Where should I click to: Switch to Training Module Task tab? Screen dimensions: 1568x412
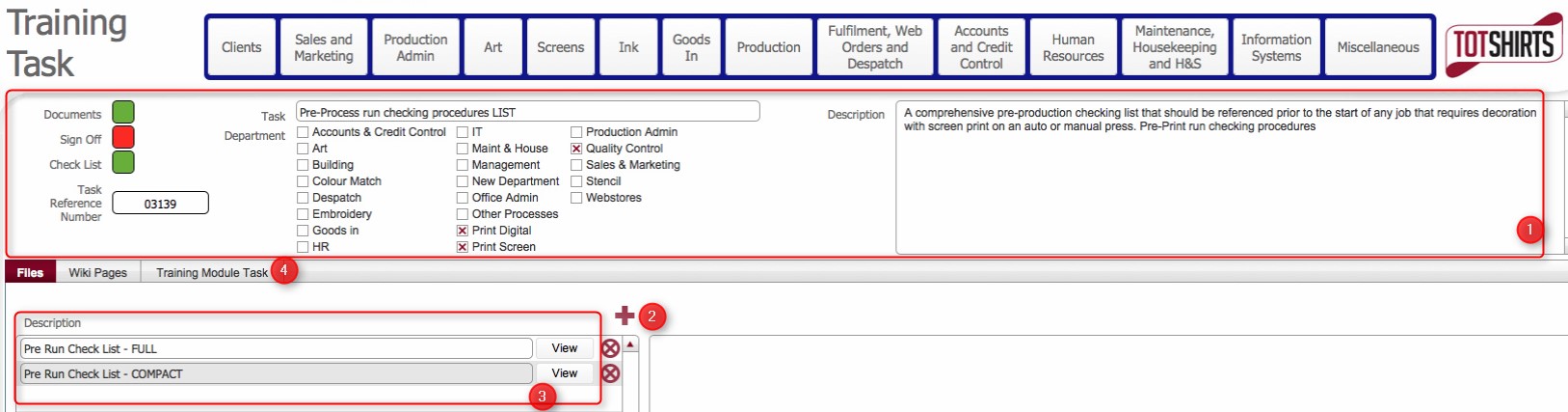tap(211, 272)
